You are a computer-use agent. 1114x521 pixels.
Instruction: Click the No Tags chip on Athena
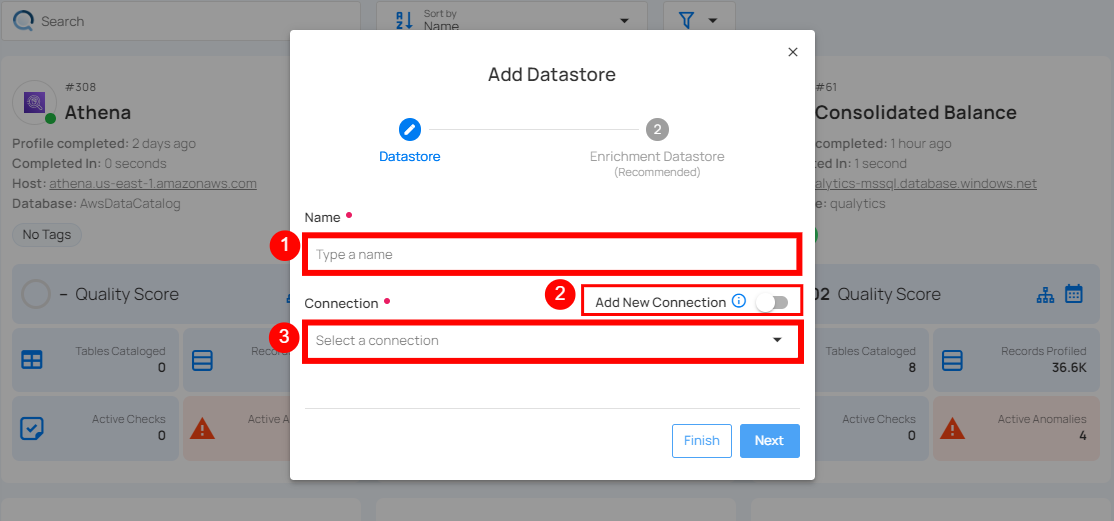pos(46,234)
